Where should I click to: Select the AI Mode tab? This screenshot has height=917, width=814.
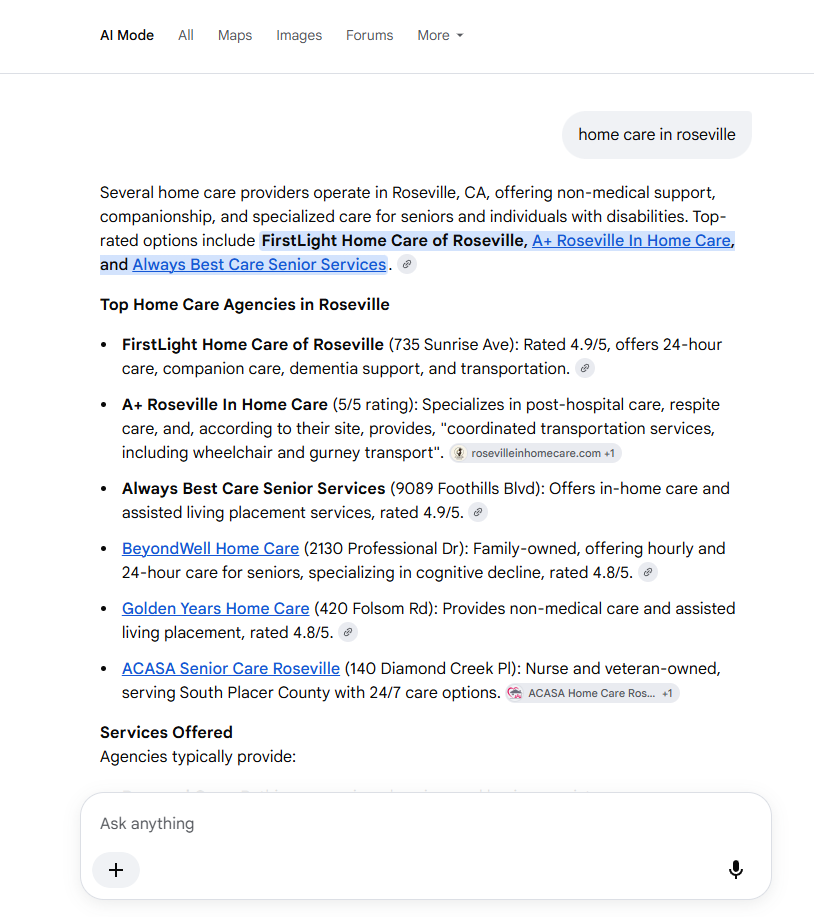pos(127,35)
